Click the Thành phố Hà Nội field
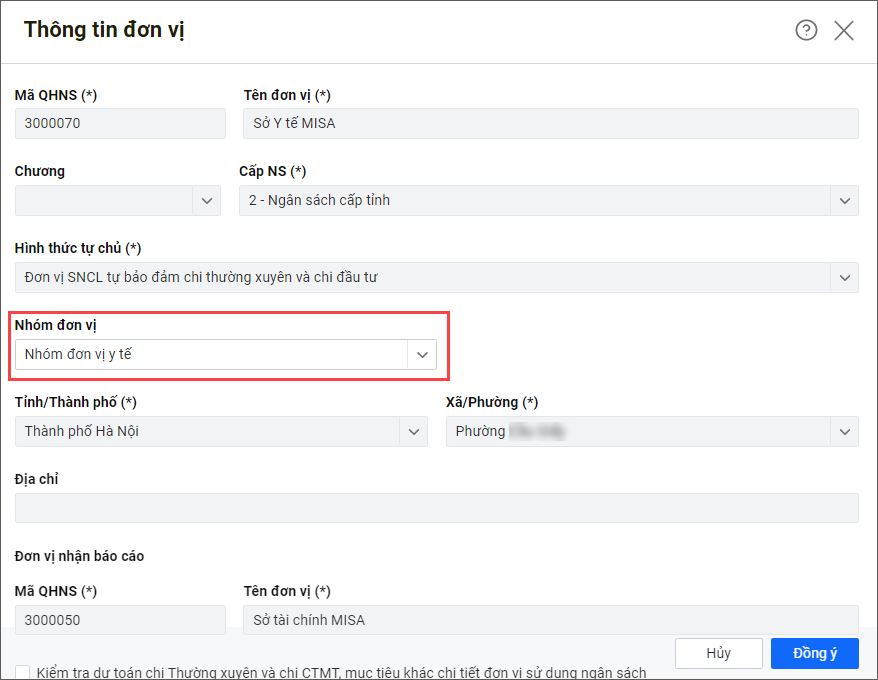The height and width of the screenshot is (680, 878). click(x=206, y=431)
